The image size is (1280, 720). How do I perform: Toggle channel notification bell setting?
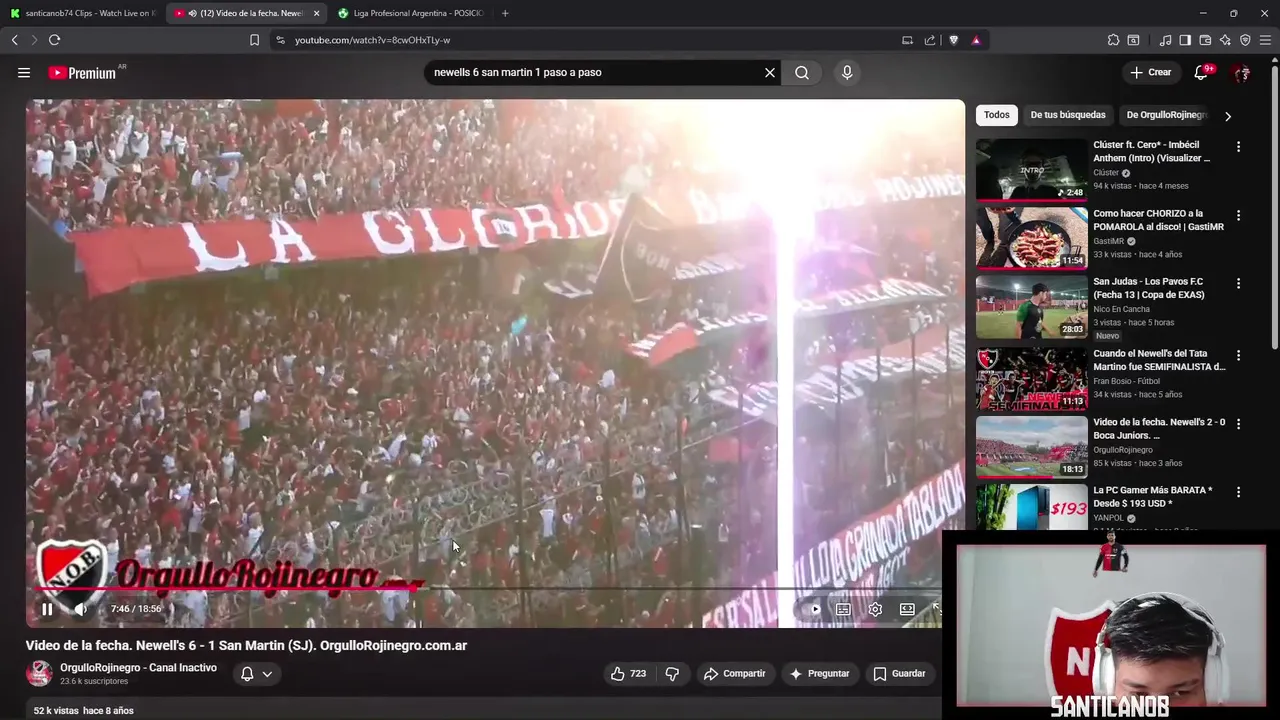(247, 674)
